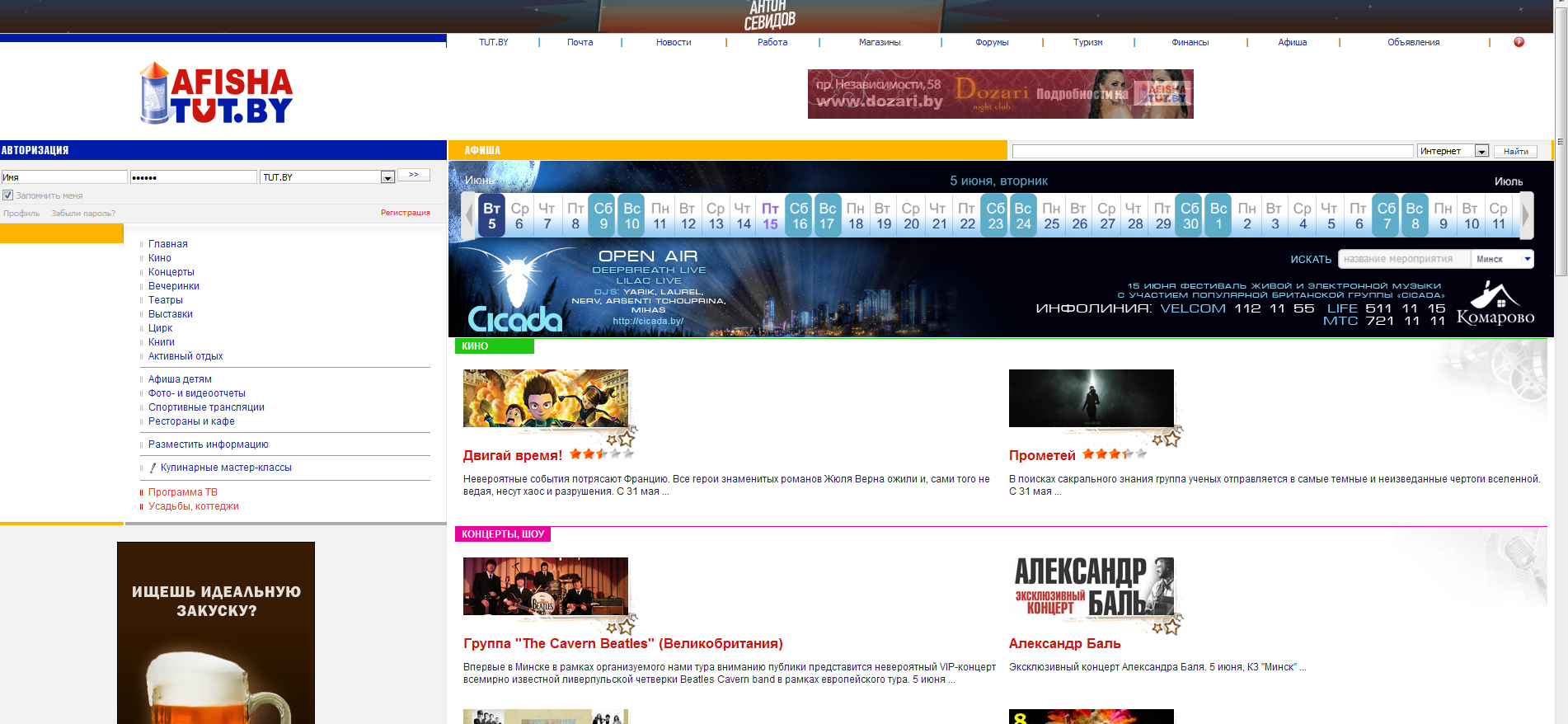Open the Александр Баль concert thumbnail
Viewport: 1568px width, 724px height.
click(x=1091, y=586)
